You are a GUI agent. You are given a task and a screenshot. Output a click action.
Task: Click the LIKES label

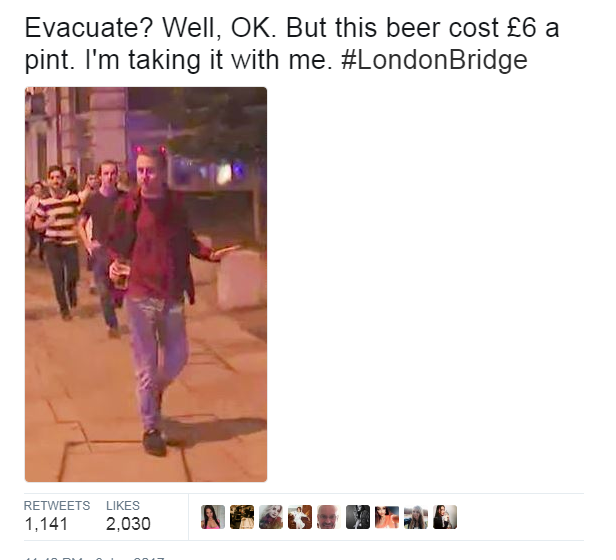(123, 505)
